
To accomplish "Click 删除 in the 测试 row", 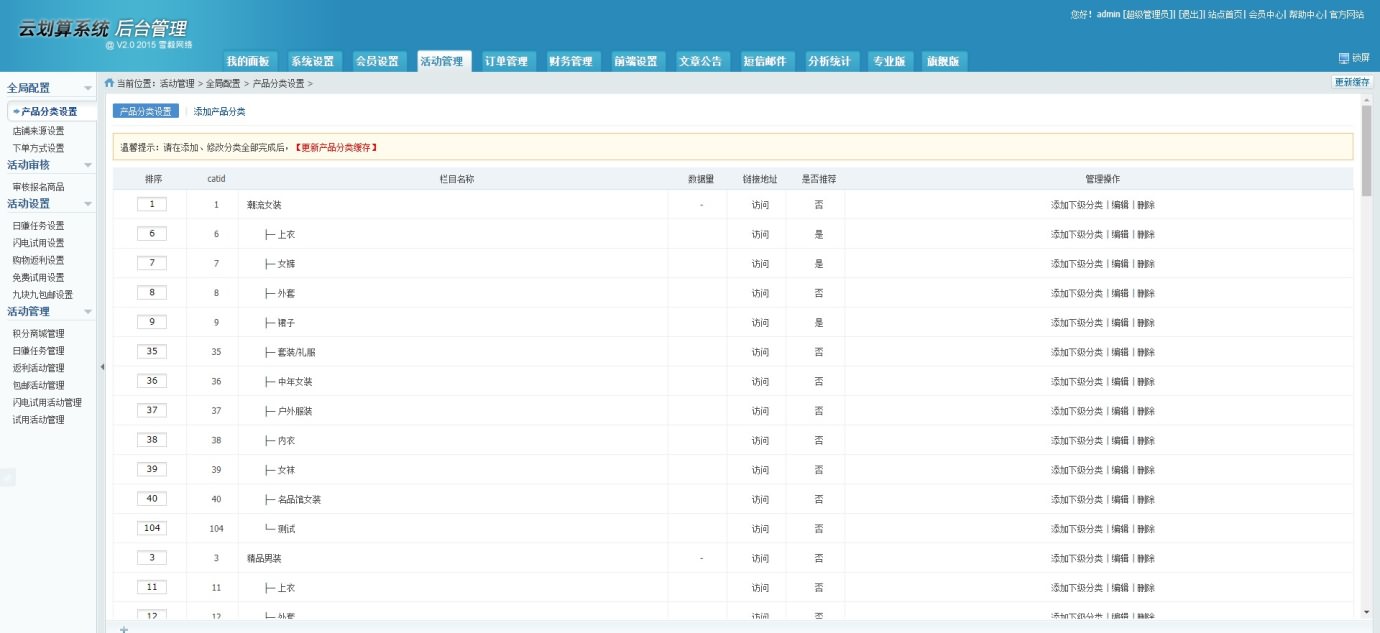I will (x=1146, y=529).
